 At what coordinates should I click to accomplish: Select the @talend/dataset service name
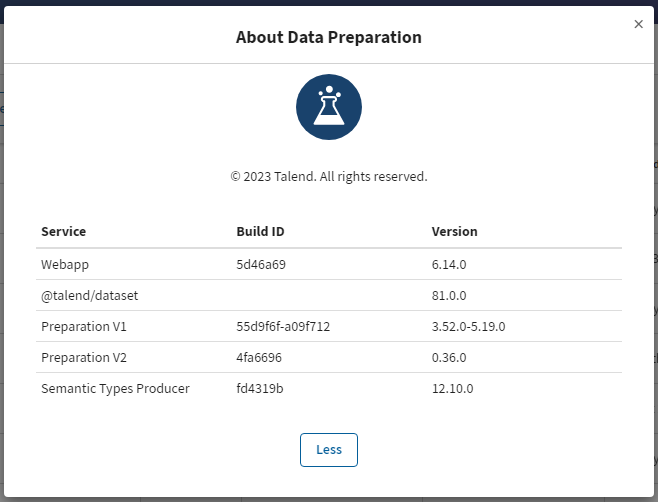pyautogui.click(x=82, y=296)
